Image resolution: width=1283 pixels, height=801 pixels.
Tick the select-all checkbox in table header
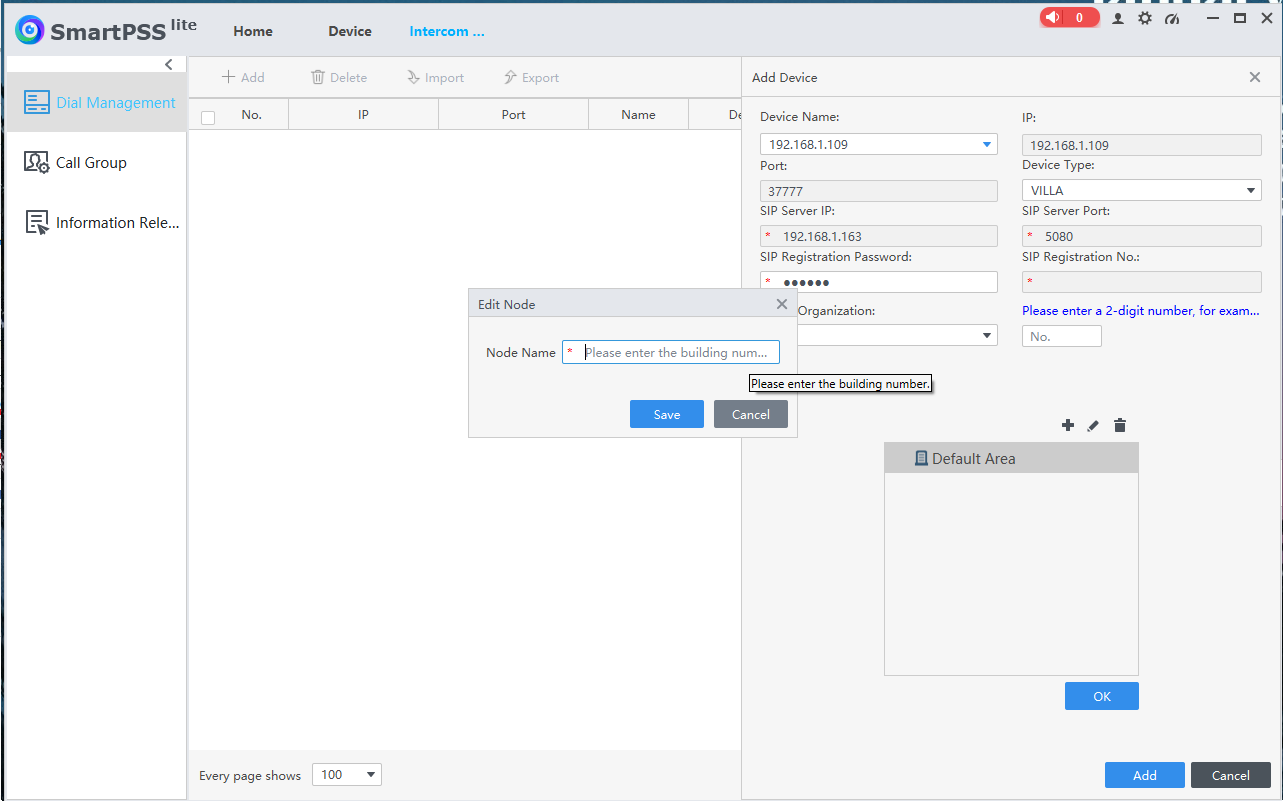point(208,117)
